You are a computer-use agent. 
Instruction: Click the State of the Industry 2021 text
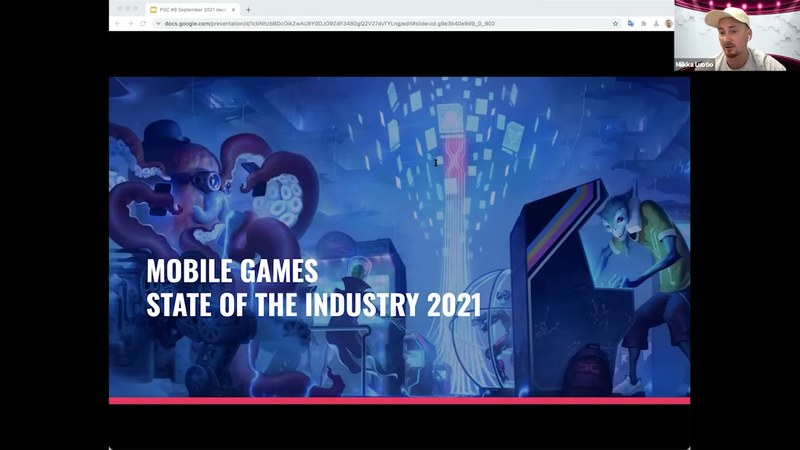[314, 304]
